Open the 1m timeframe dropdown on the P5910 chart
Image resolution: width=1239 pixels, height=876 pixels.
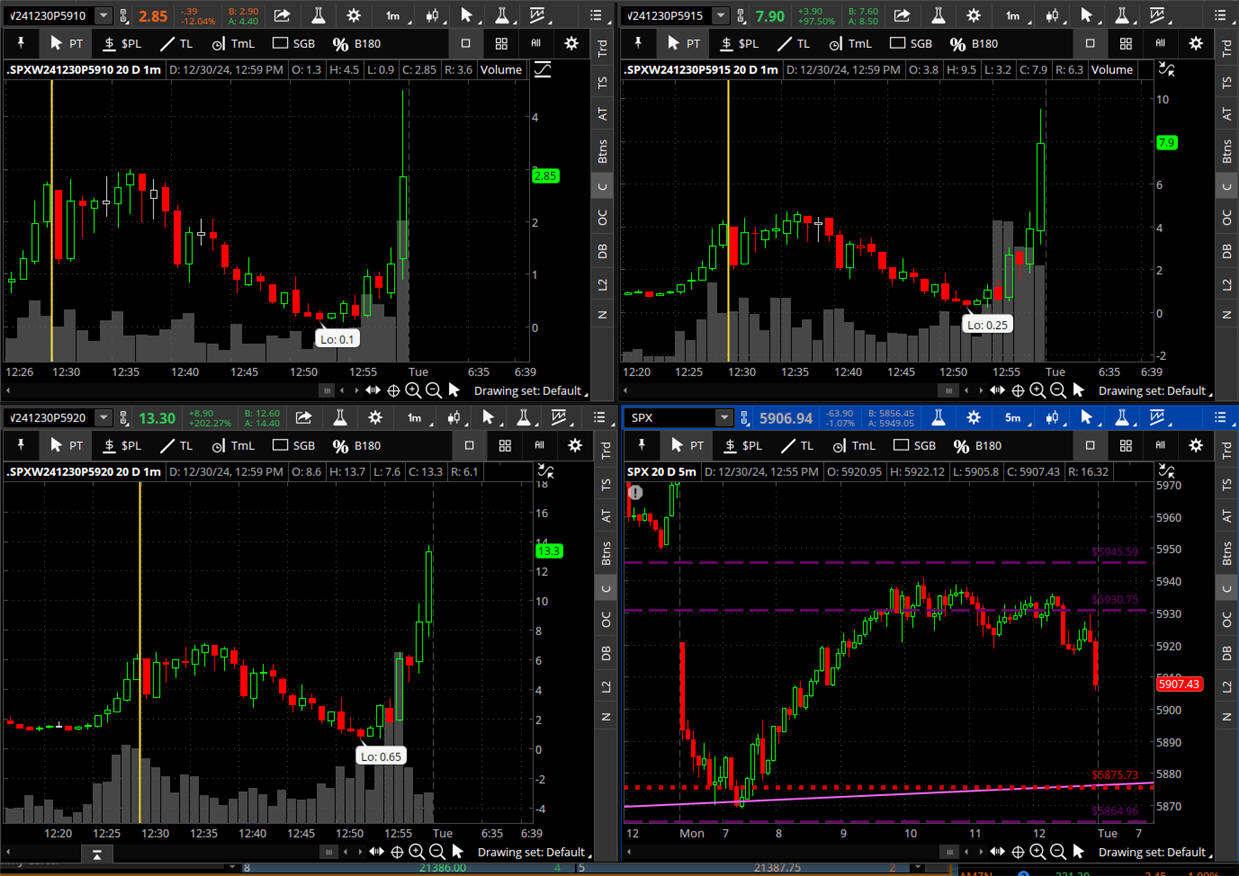(393, 16)
